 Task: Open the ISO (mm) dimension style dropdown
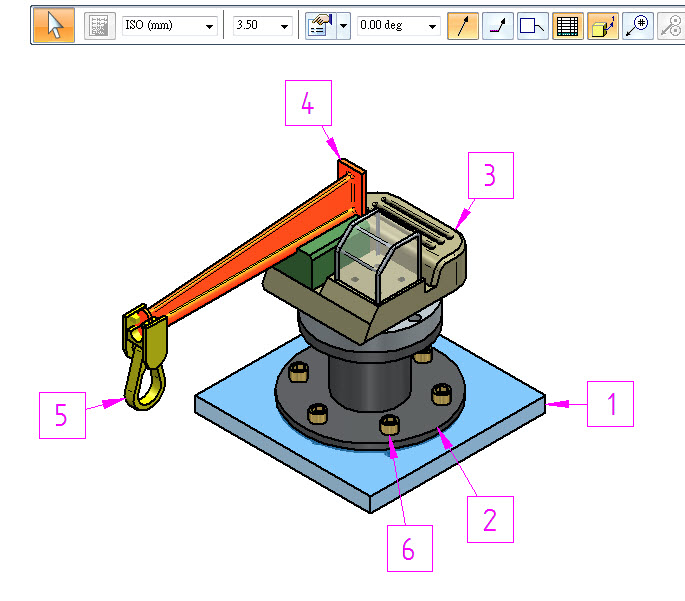(209, 26)
